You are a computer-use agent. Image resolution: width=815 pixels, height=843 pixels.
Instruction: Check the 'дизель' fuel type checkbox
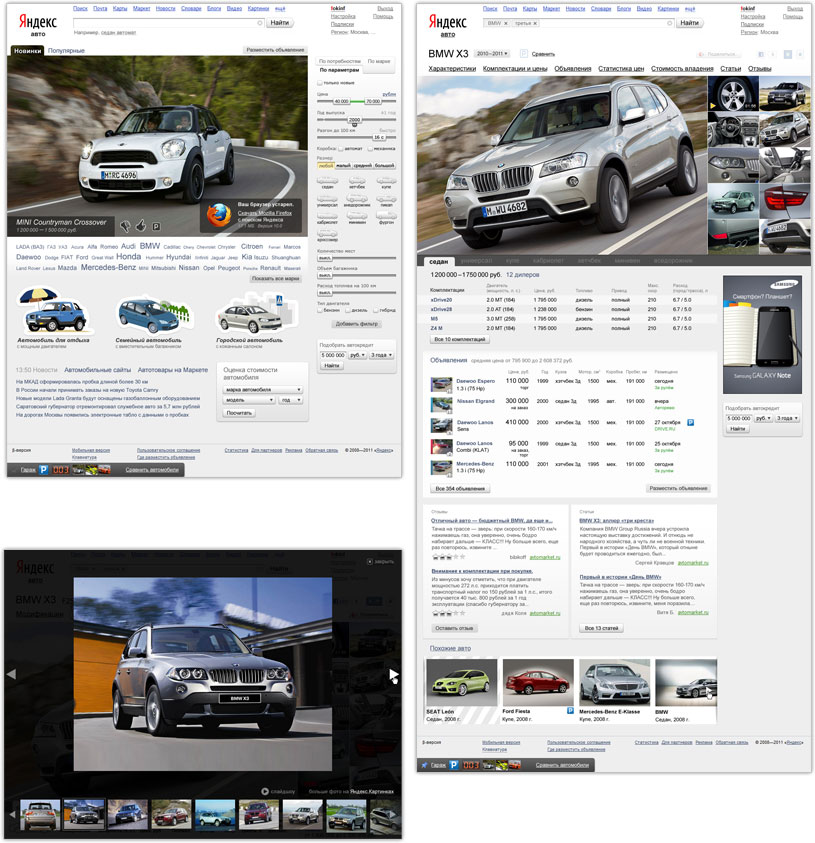point(348,310)
